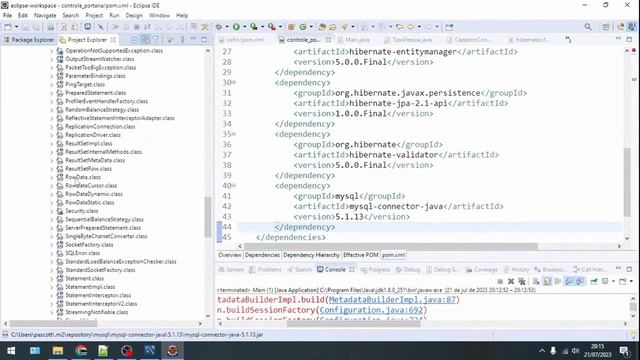Screen dimensions: 640x360
Task: Open the Run button dropdown arrow
Action: pos(244,27)
